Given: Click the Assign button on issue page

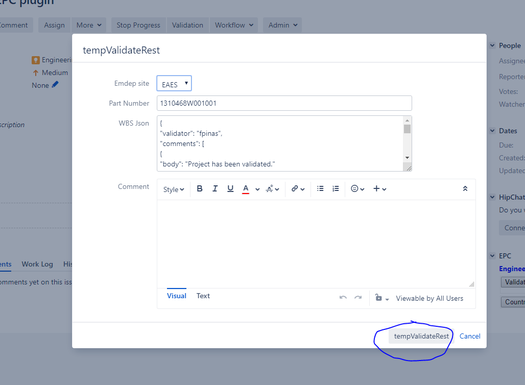Looking at the screenshot, I should pyautogui.click(x=54, y=25).
